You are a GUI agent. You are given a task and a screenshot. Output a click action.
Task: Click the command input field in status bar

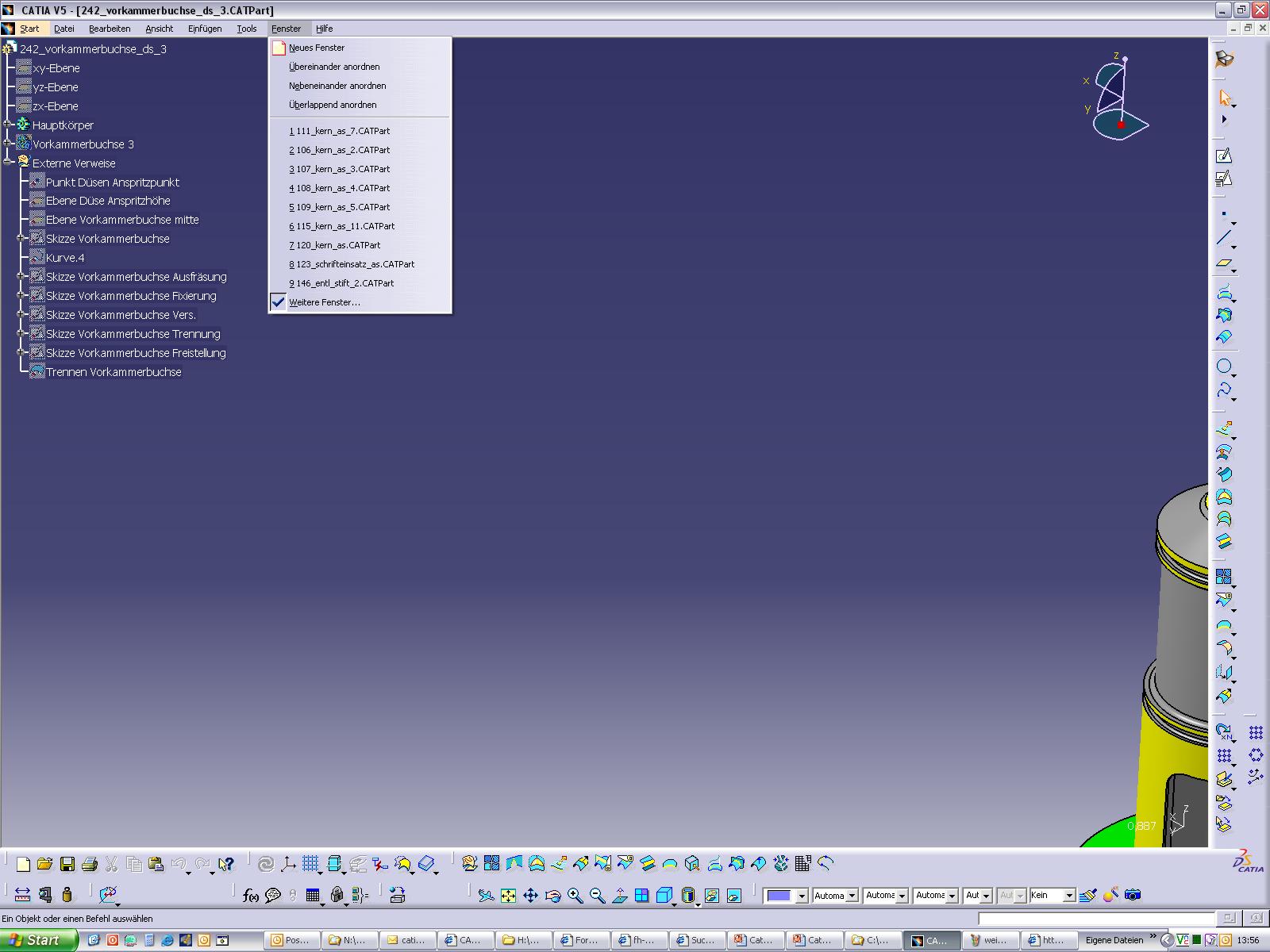point(1097,919)
